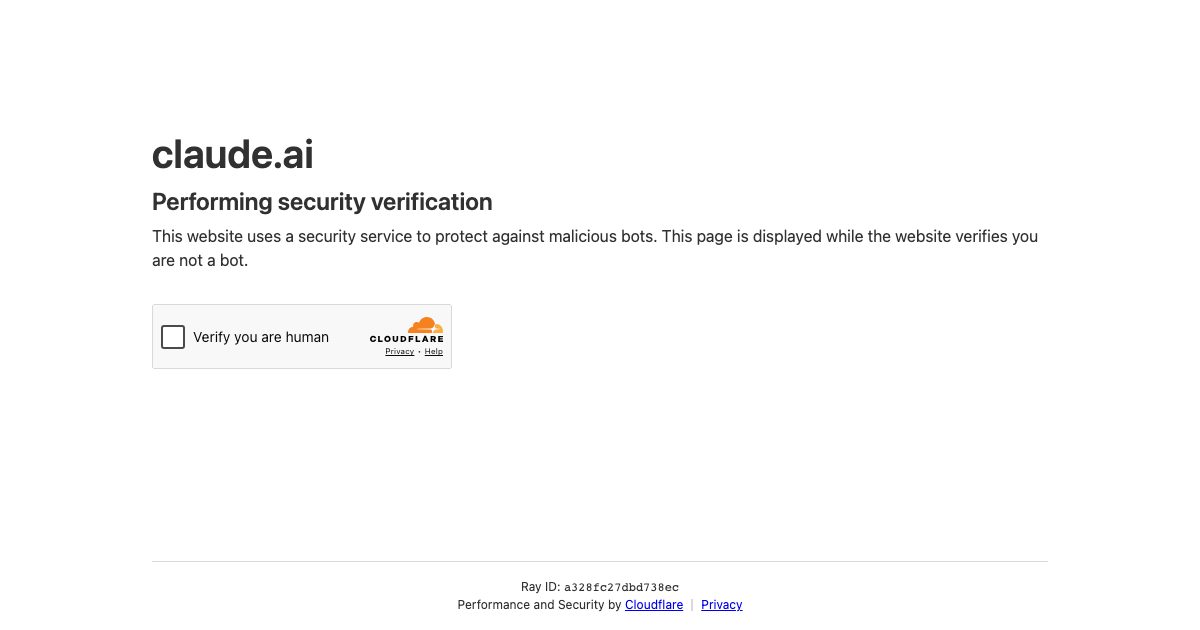Open Help link inside verification widget
The width and height of the screenshot is (1200, 630).
pyautogui.click(x=433, y=352)
